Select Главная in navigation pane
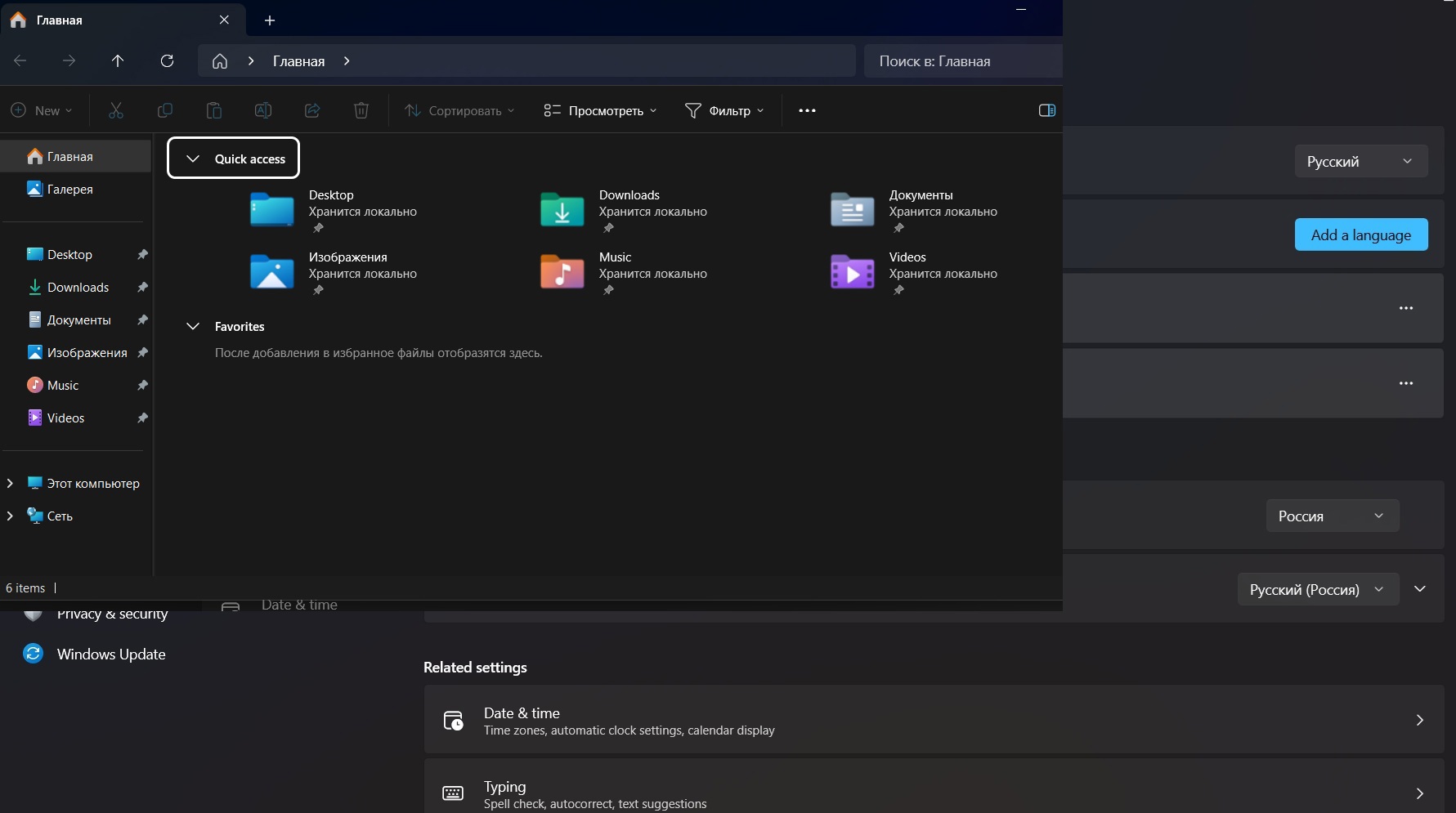Image resolution: width=1456 pixels, height=813 pixels. coord(76,156)
